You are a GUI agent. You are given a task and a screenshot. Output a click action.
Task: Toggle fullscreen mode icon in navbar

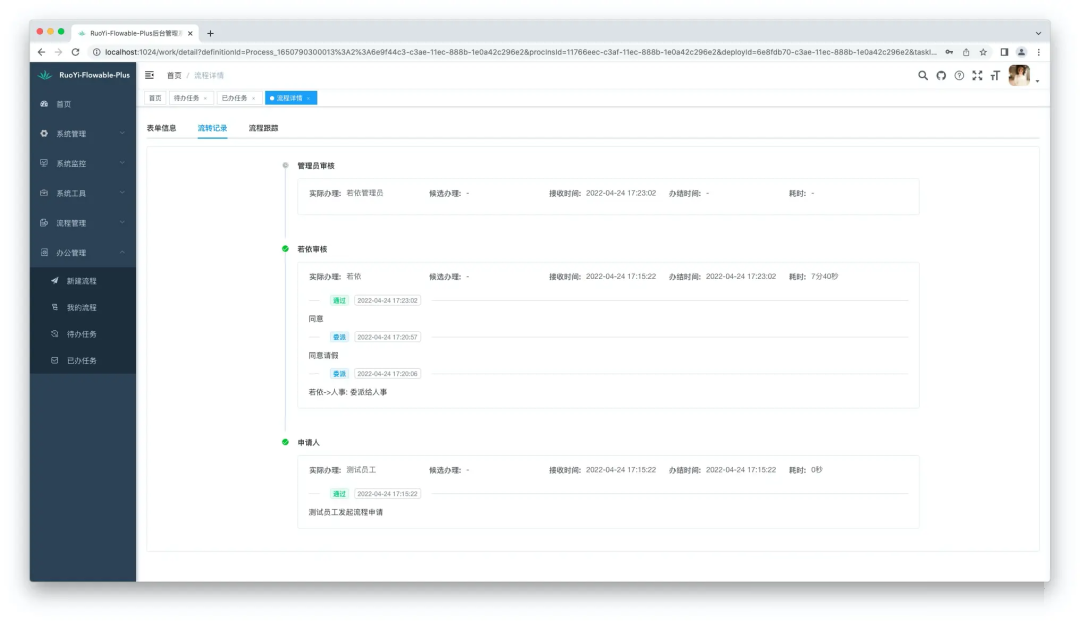[x=977, y=75]
